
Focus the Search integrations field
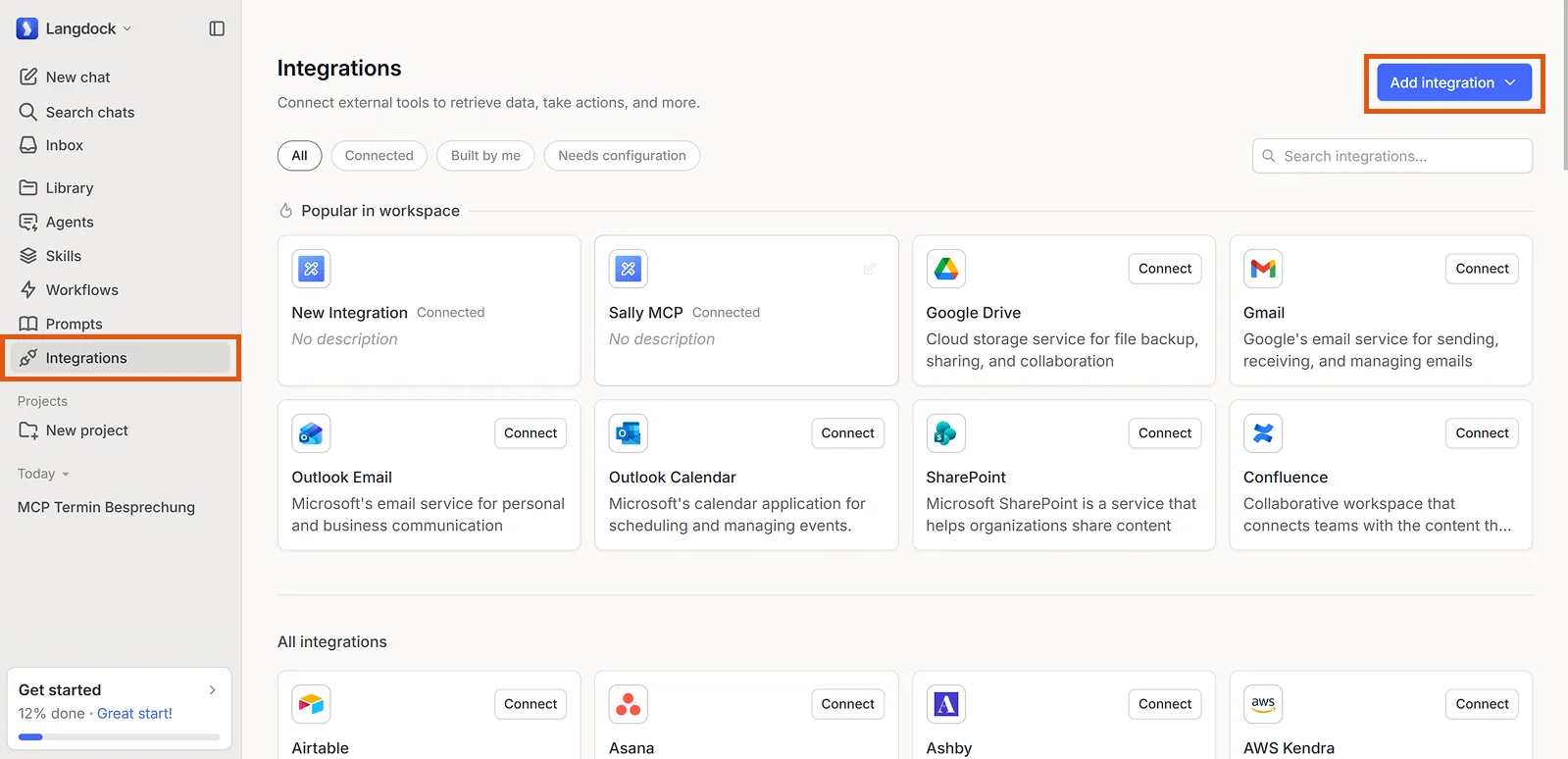[x=1392, y=156]
